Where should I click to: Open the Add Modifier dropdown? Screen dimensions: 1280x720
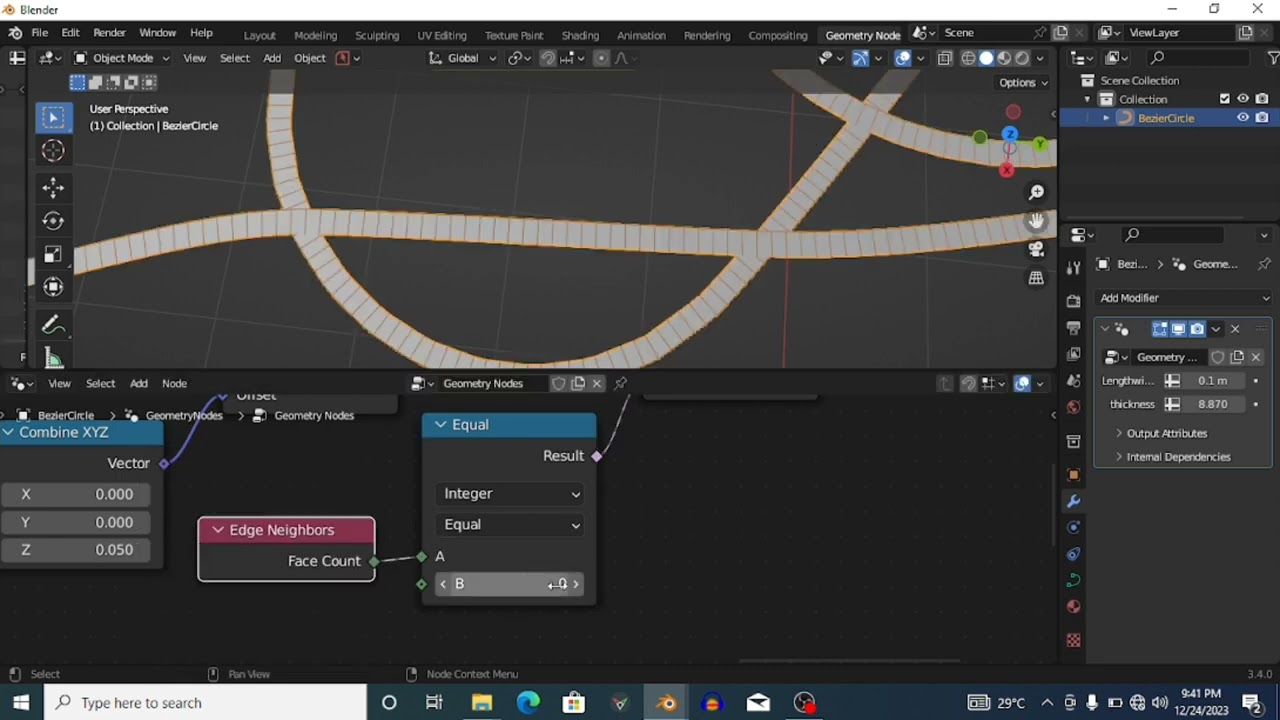(1184, 298)
